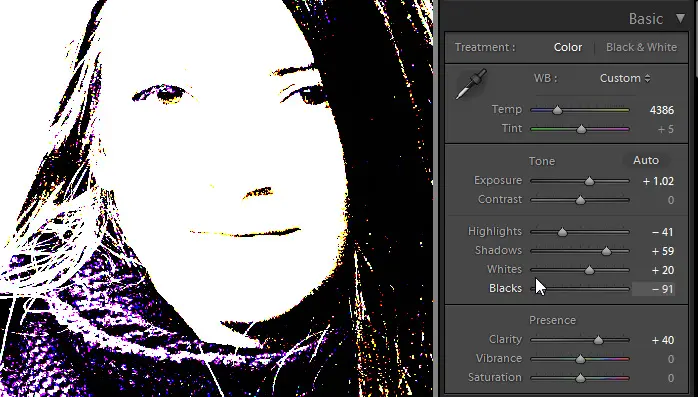Click the Tone section label
The image size is (698, 397).
[542, 161]
